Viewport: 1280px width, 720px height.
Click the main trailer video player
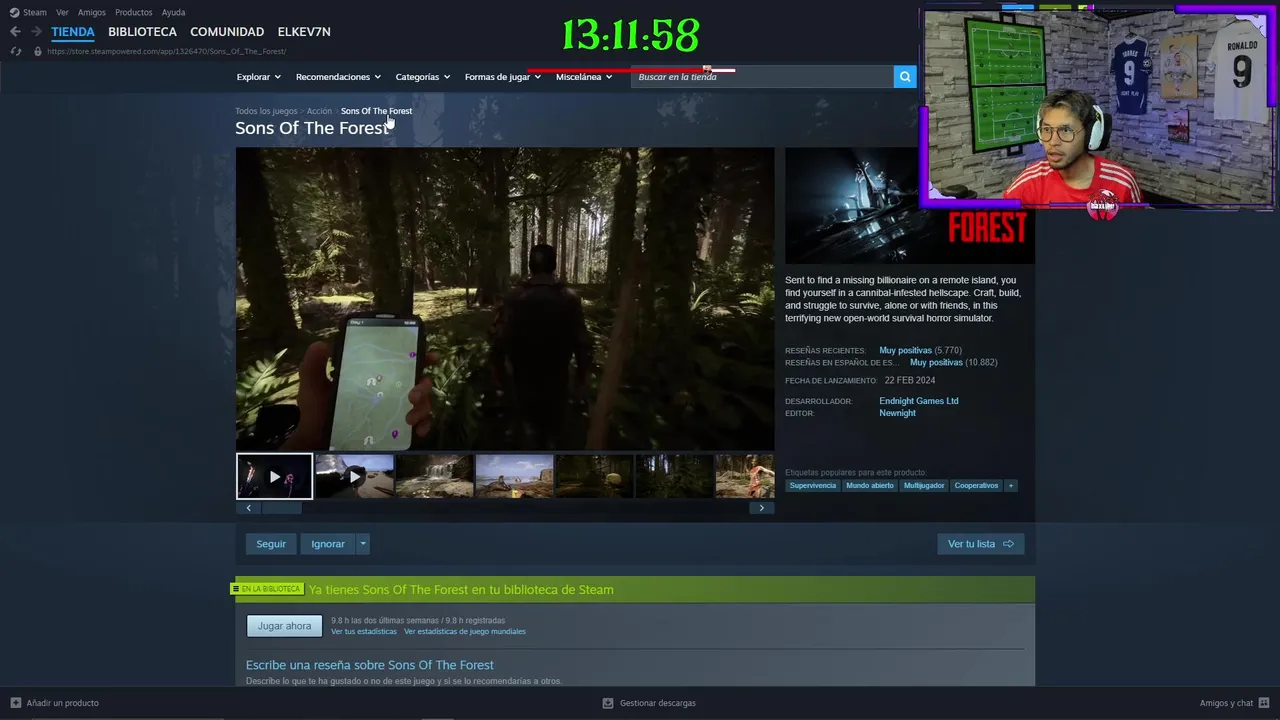tap(505, 299)
